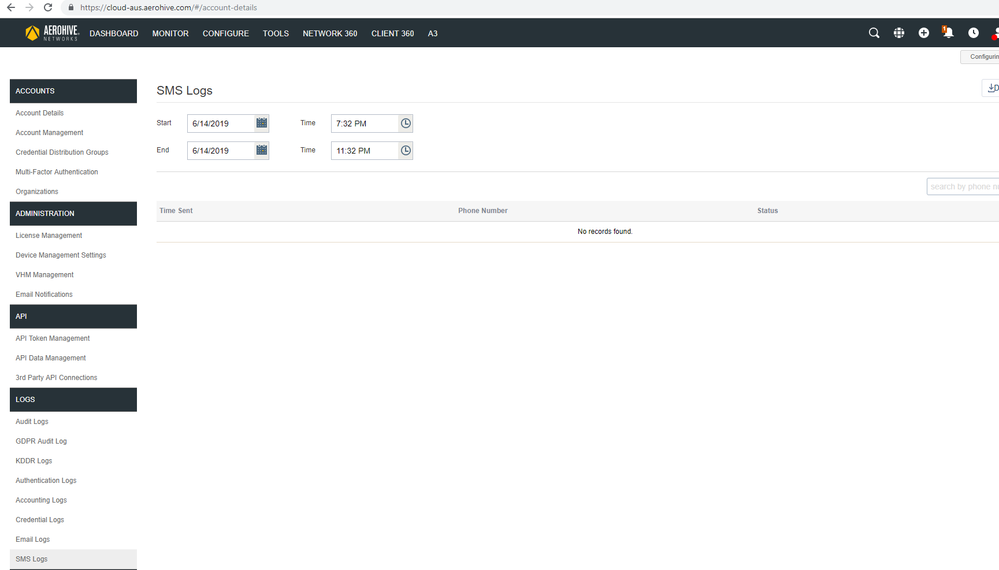Open calendar picker for Start date
Image resolution: width=999 pixels, height=570 pixels.
point(262,123)
